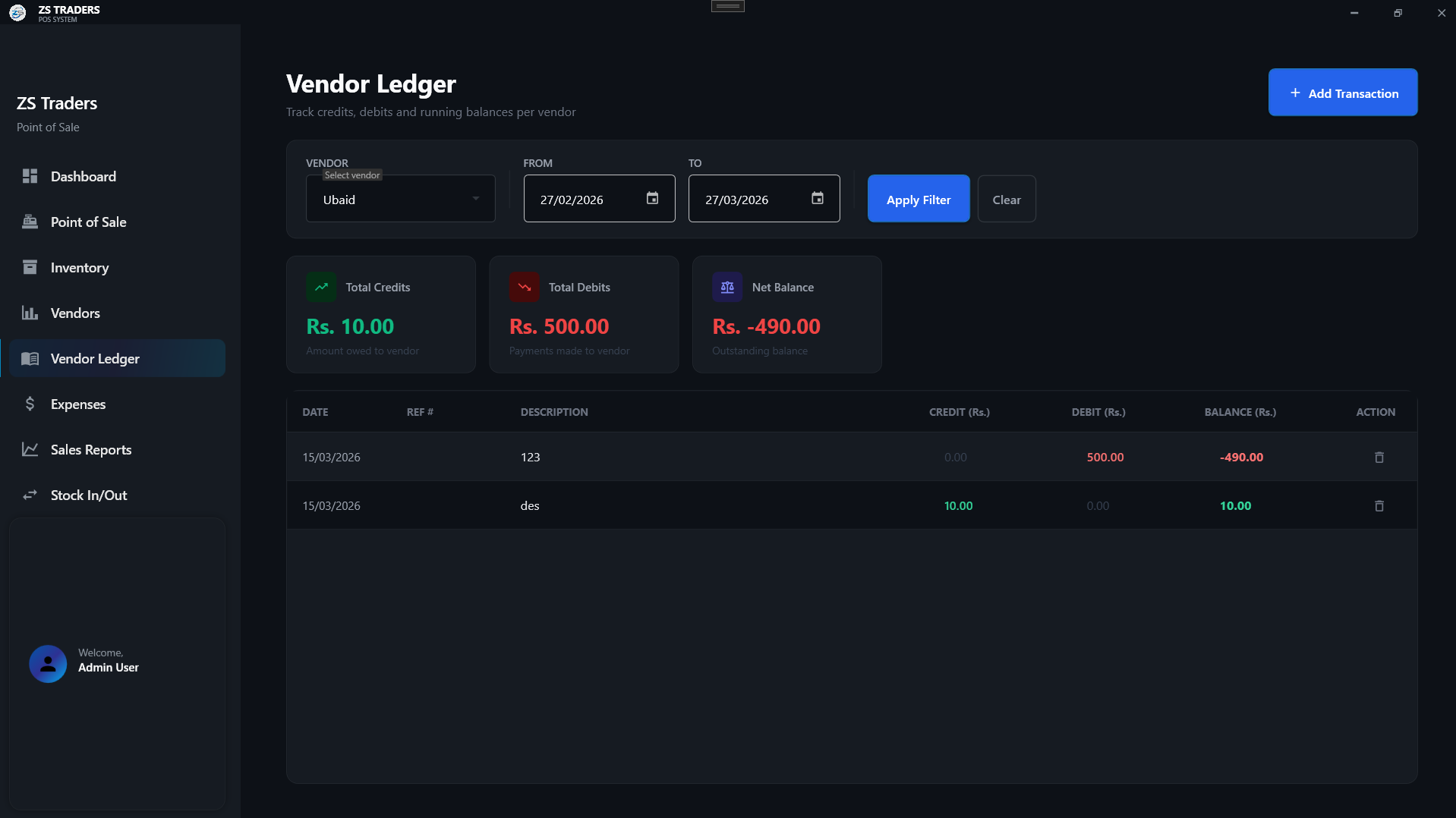Viewport: 1456px width, 818px height.
Task: Click the Vendors bar chart icon
Action: pos(30,313)
